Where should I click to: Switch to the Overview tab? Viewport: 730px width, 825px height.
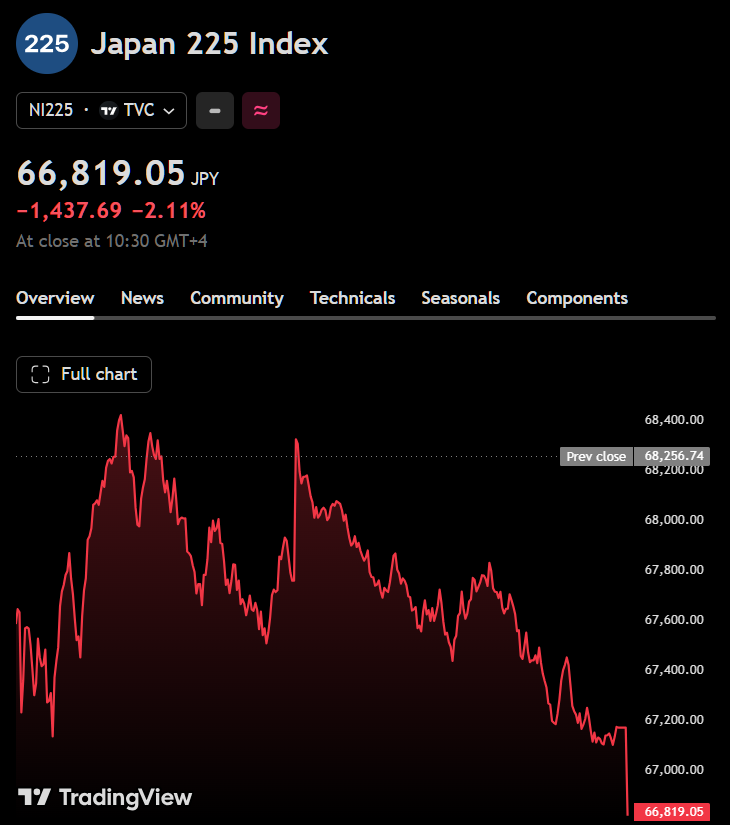coord(55,298)
